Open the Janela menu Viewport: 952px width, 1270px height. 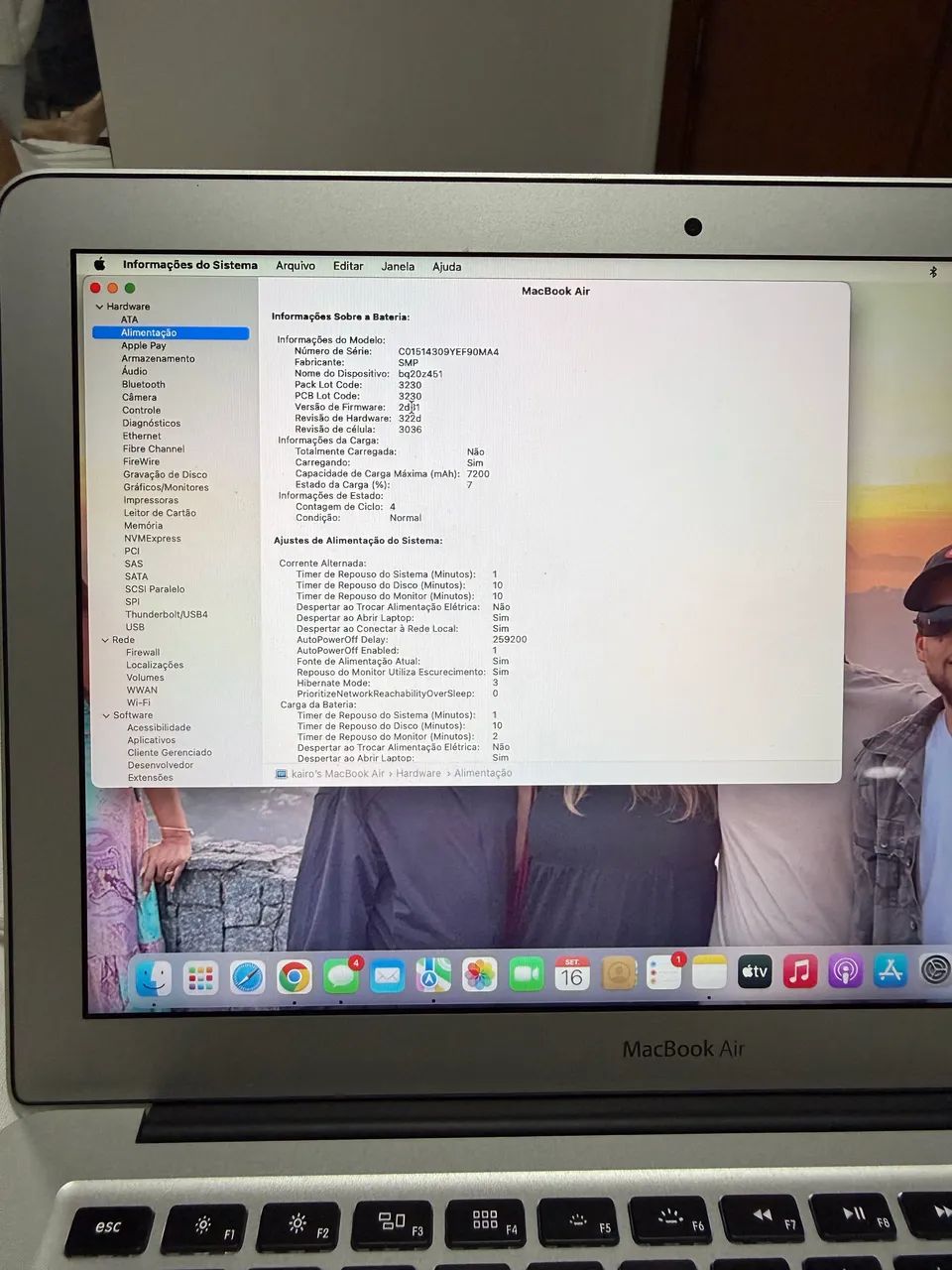pos(398,266)
